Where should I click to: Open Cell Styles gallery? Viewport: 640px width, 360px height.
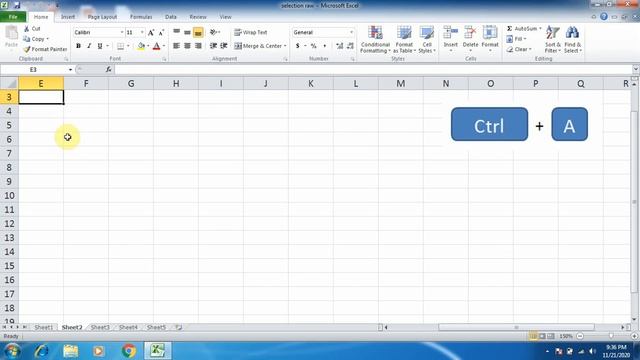click(427, 39)
